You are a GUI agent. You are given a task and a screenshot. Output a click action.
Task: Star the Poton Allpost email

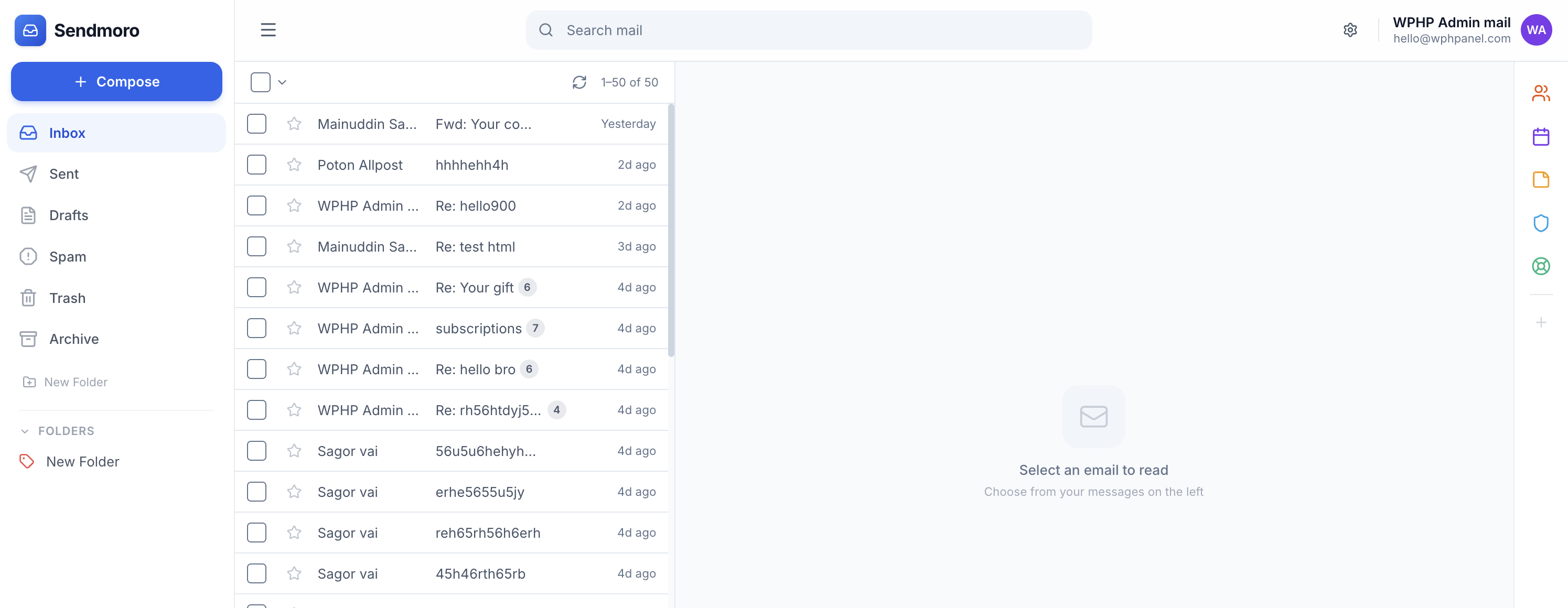tap(294, 165)
